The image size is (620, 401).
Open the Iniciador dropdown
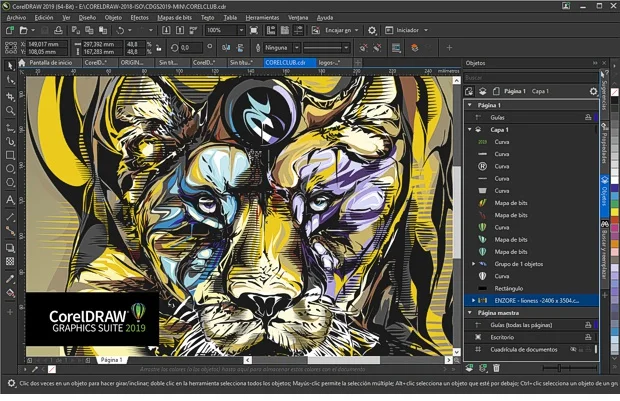point(426,30)
